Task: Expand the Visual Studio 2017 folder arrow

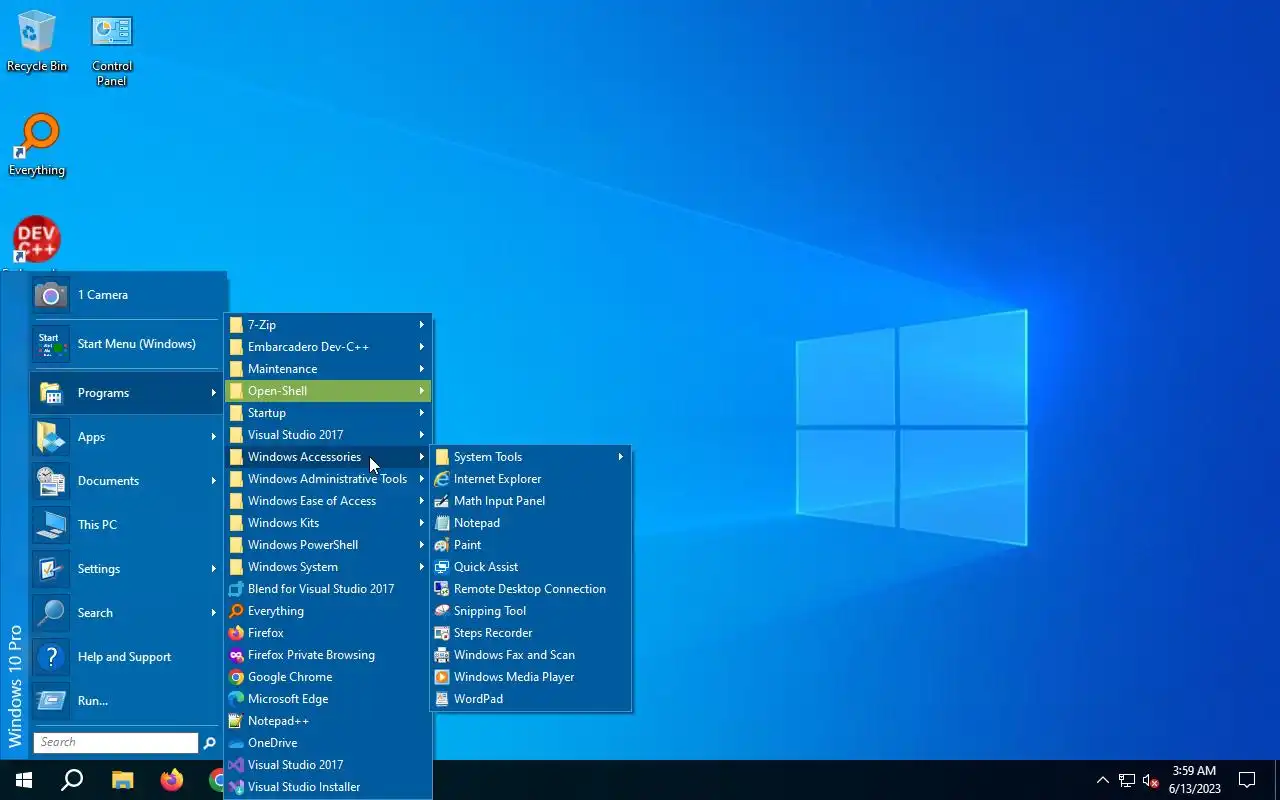Action: click(x=422, y=435)
